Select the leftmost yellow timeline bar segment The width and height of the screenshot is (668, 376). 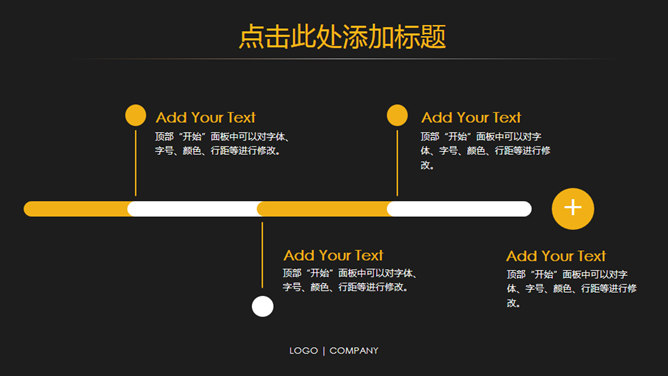77,209
